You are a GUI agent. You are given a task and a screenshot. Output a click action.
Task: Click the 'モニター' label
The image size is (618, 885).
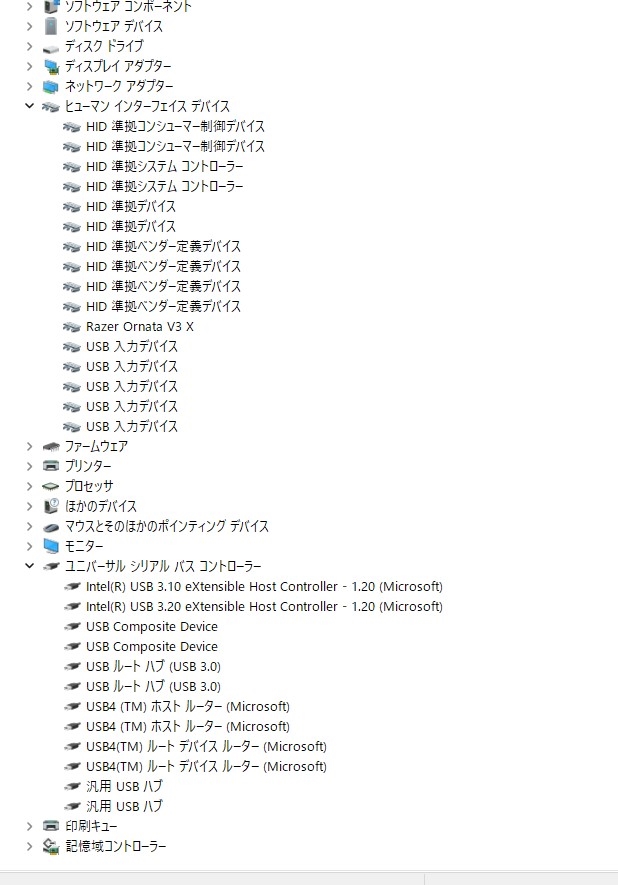tap(84, 546)
